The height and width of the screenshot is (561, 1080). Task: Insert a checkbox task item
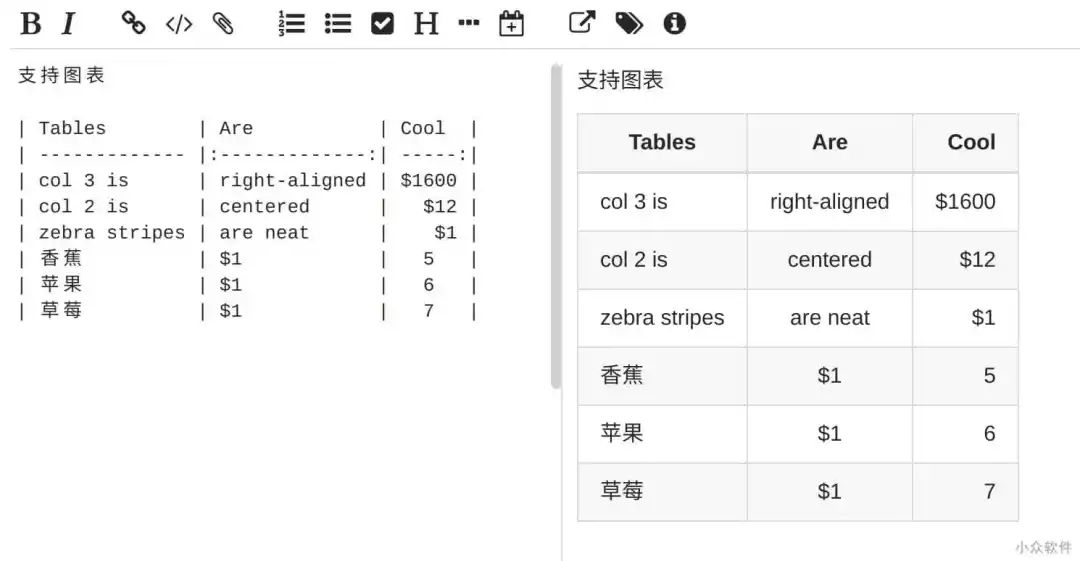pyautogui.click(x=382, y=23)
